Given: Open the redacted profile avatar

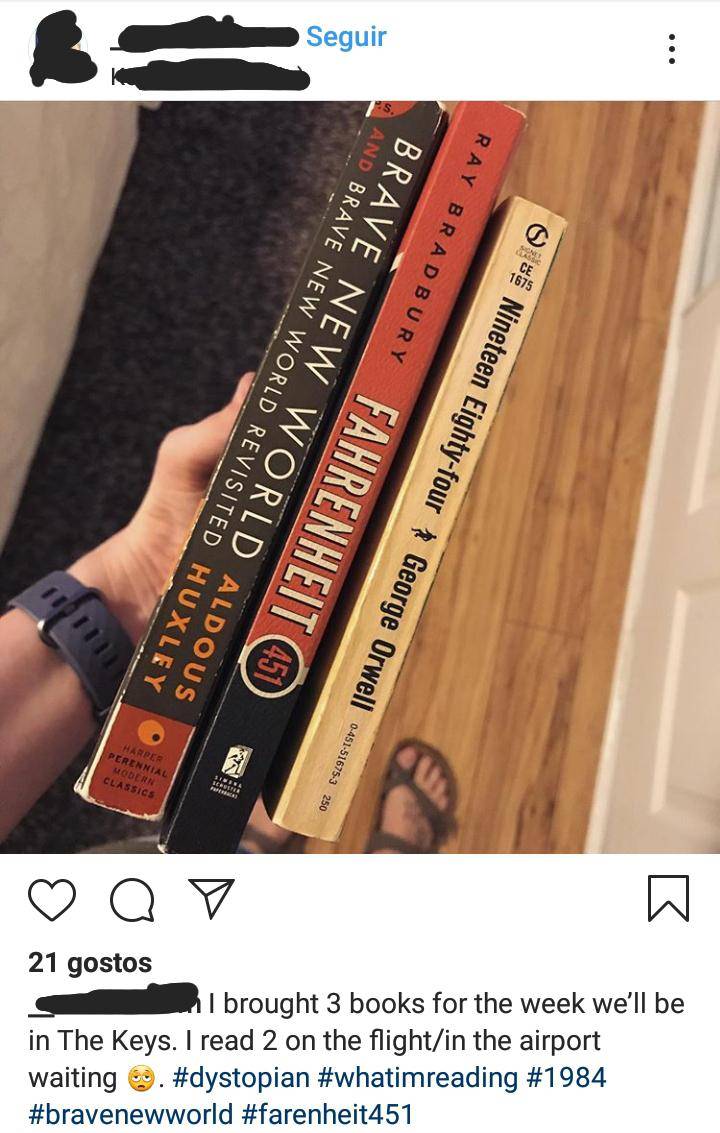Looking at the screenshot, I should tap(61, 49).
